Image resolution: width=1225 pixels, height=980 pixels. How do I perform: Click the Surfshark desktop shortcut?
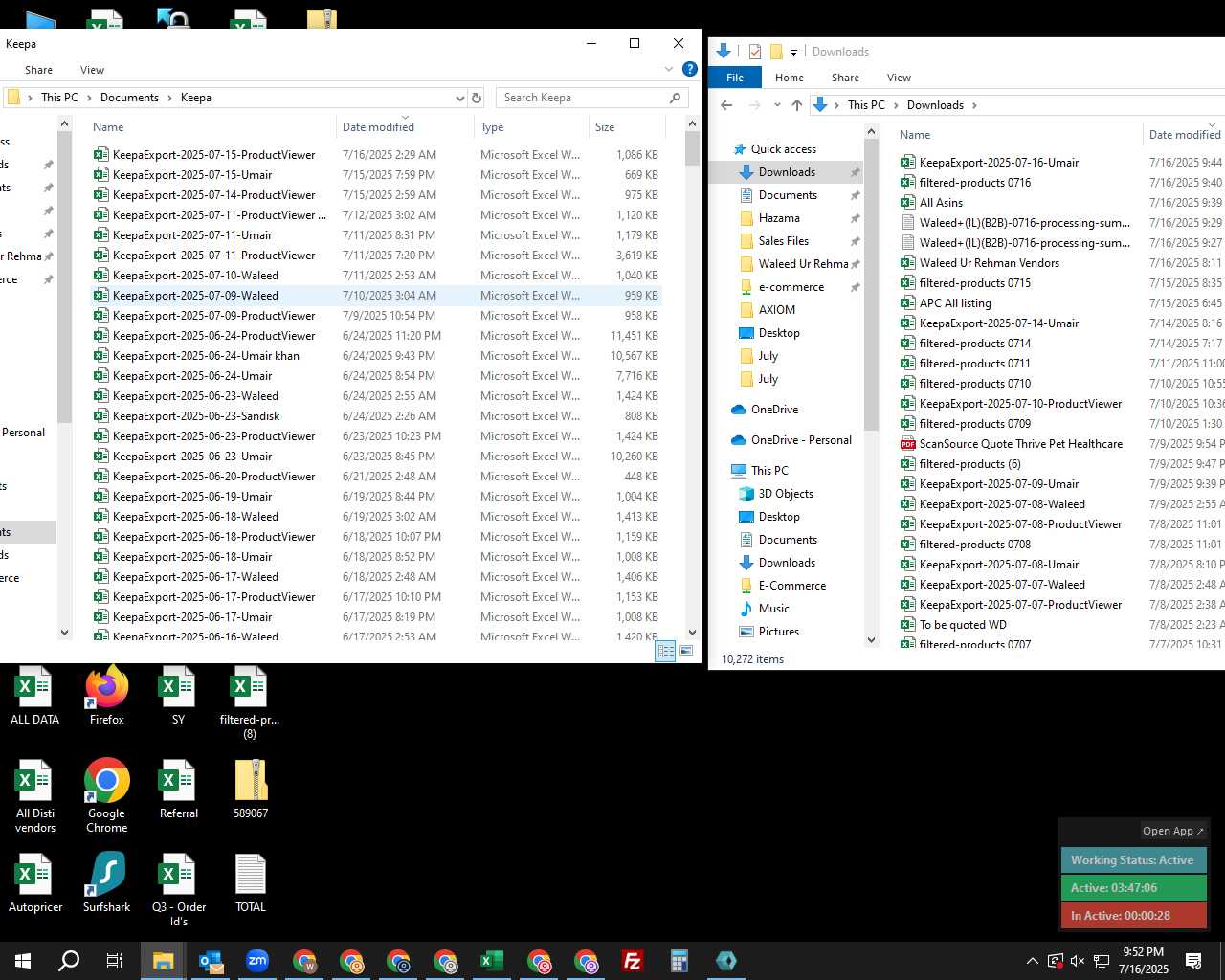pyautogui.click(x=106, y=883)
